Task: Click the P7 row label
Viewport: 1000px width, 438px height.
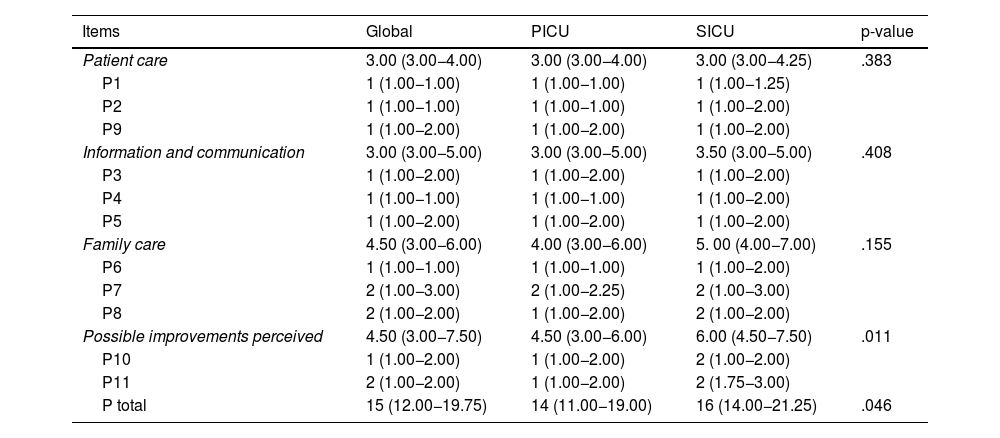Action: (x=113, y=290)
